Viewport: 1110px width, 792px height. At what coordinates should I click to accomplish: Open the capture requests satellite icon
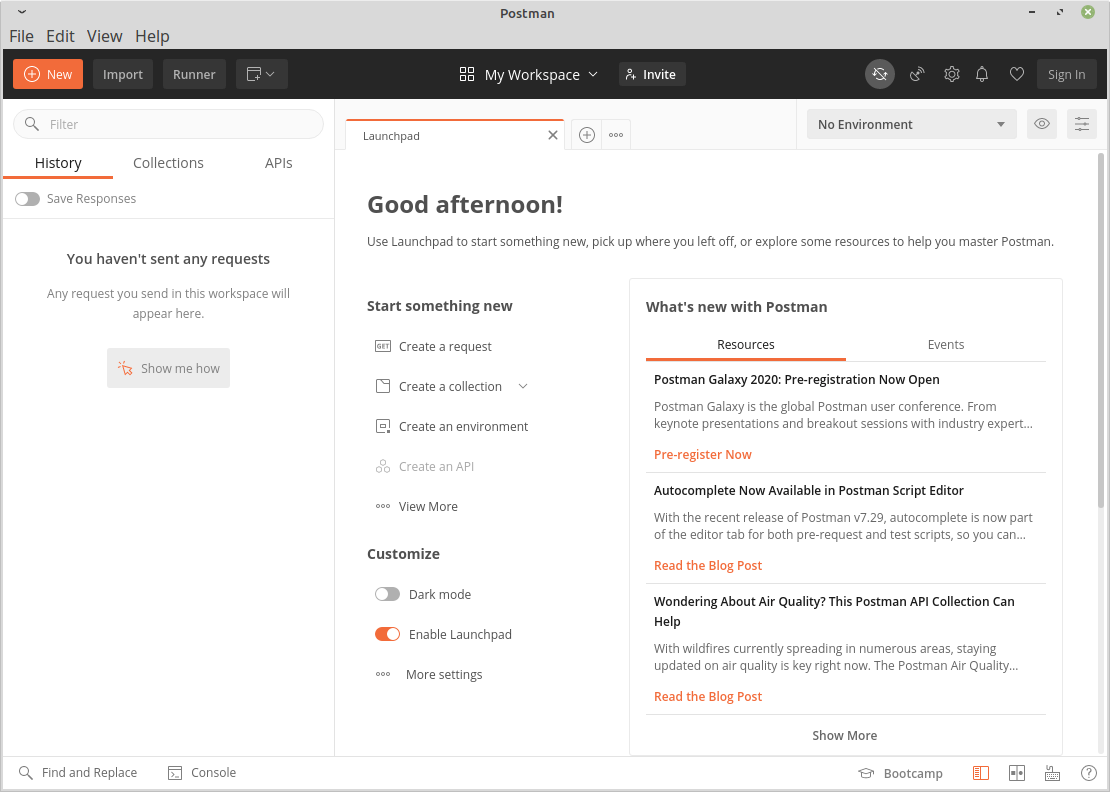pos(917,74)
